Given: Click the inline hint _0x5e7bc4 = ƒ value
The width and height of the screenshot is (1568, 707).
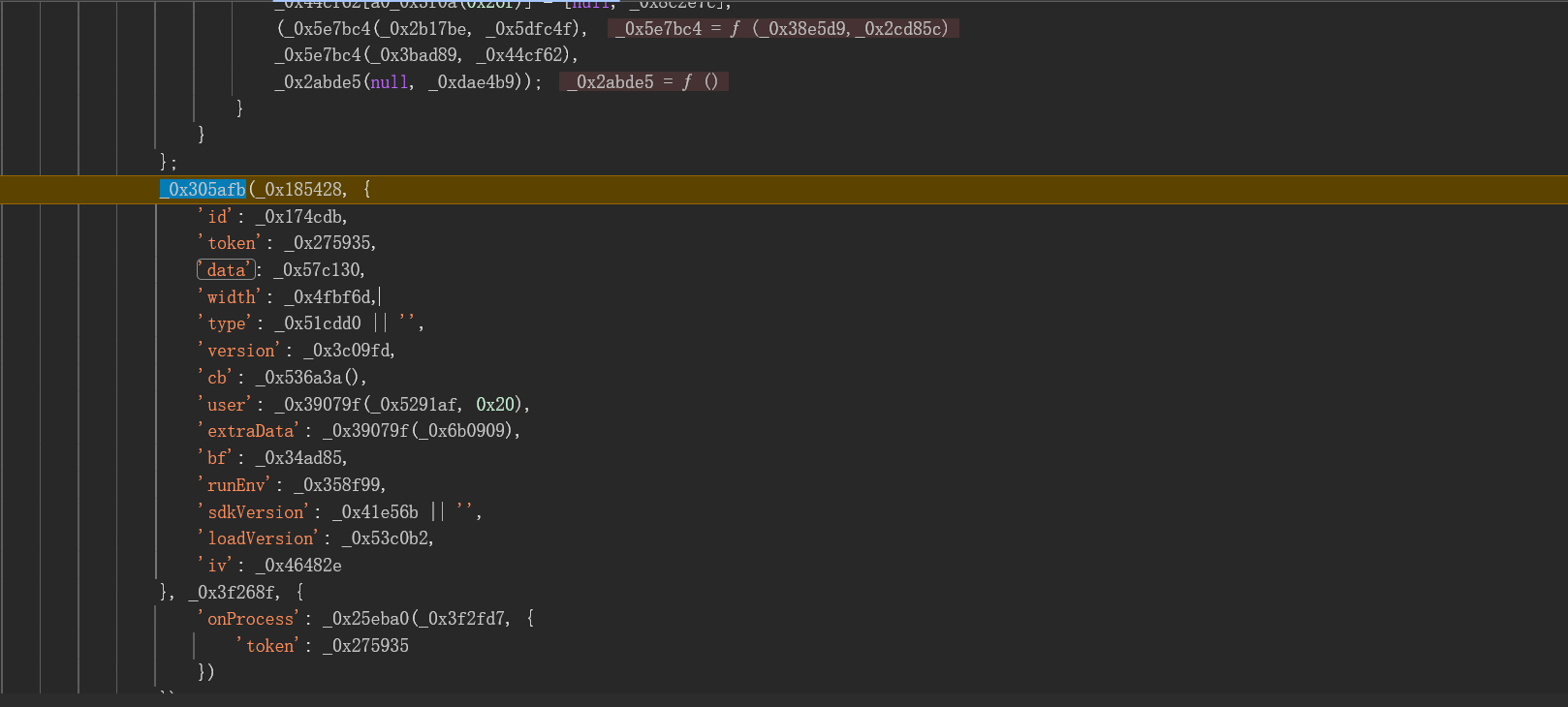Looking at the screenshot, I should point(783,29).
